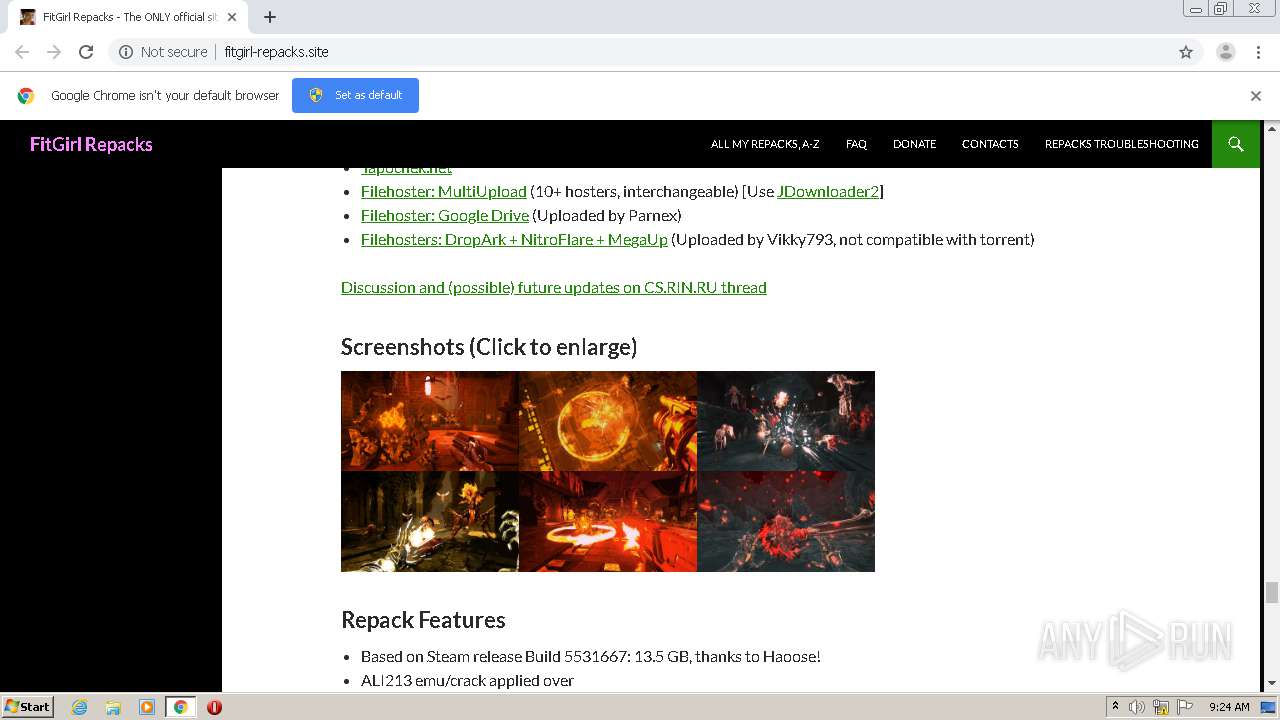1280x720 pixels.
Task: Launch Internet Explorer from the taskbar
Action: pyautogui.click(x=80, y=707)
